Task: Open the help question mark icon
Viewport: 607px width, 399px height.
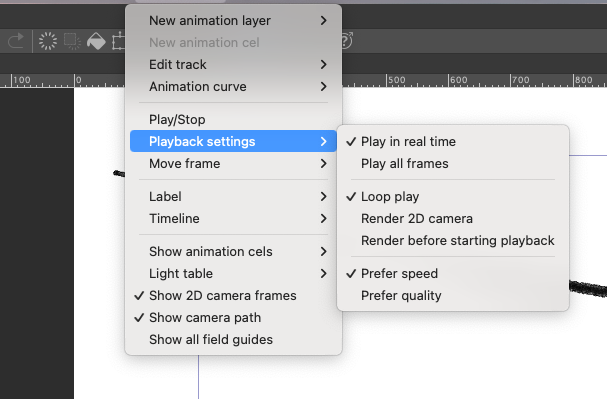Action: coord(347,41)
